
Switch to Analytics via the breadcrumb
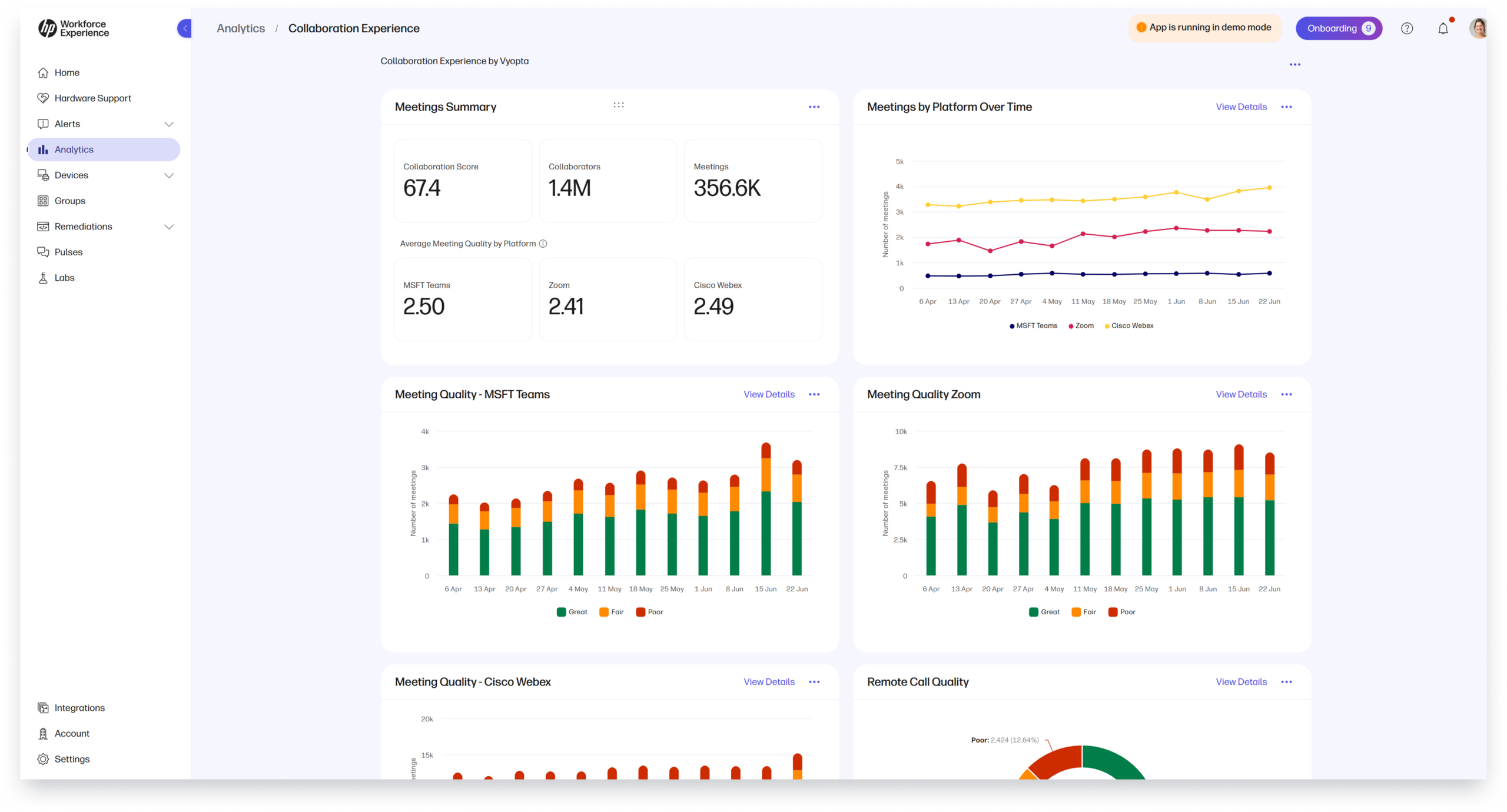240,28
